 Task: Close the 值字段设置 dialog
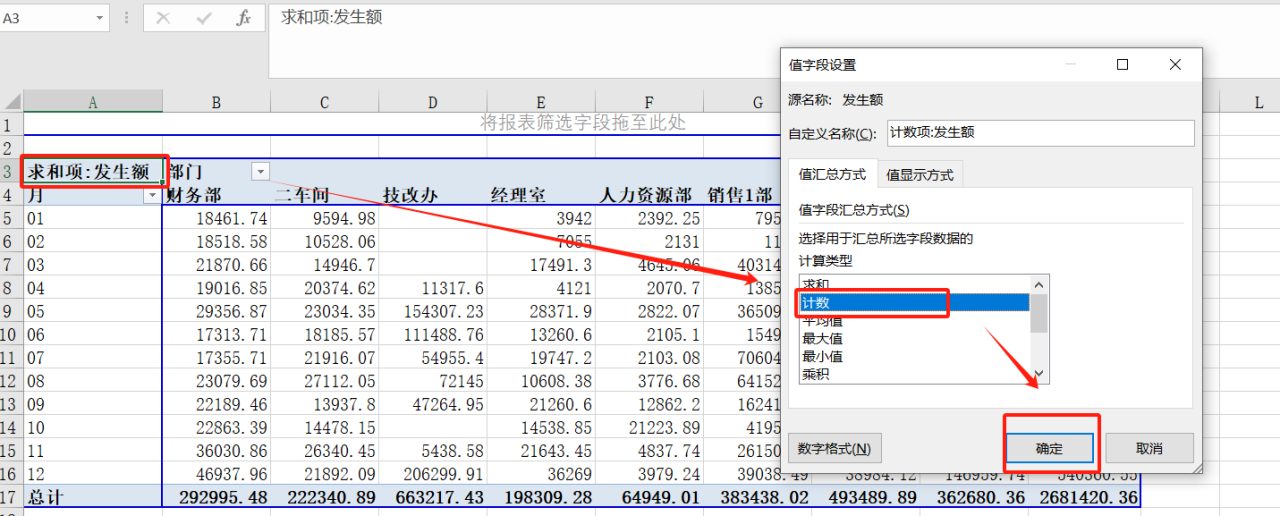1175,65
